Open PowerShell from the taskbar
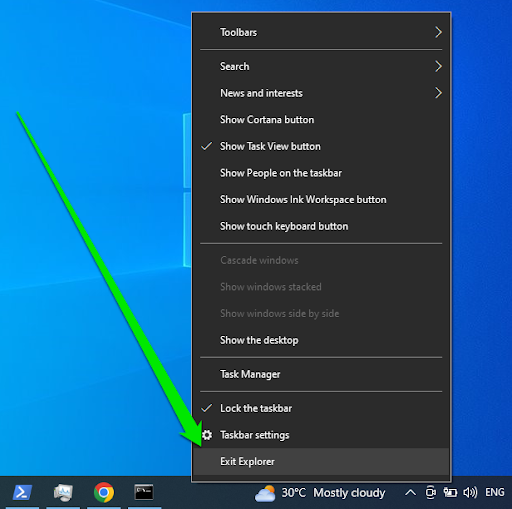Screen dimensions: 512x509 (22, 492)
